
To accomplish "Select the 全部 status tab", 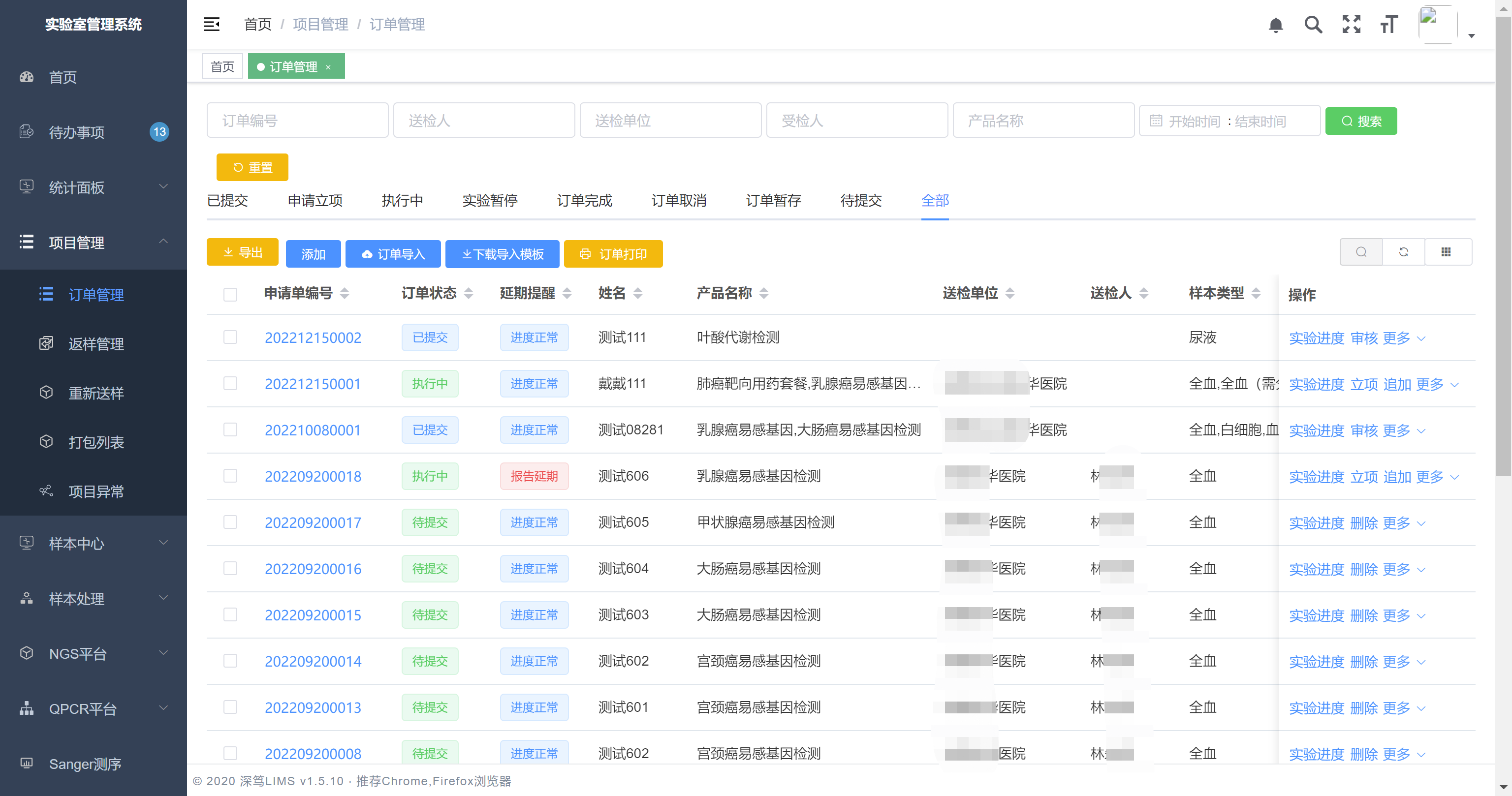I will click(935, 201).
